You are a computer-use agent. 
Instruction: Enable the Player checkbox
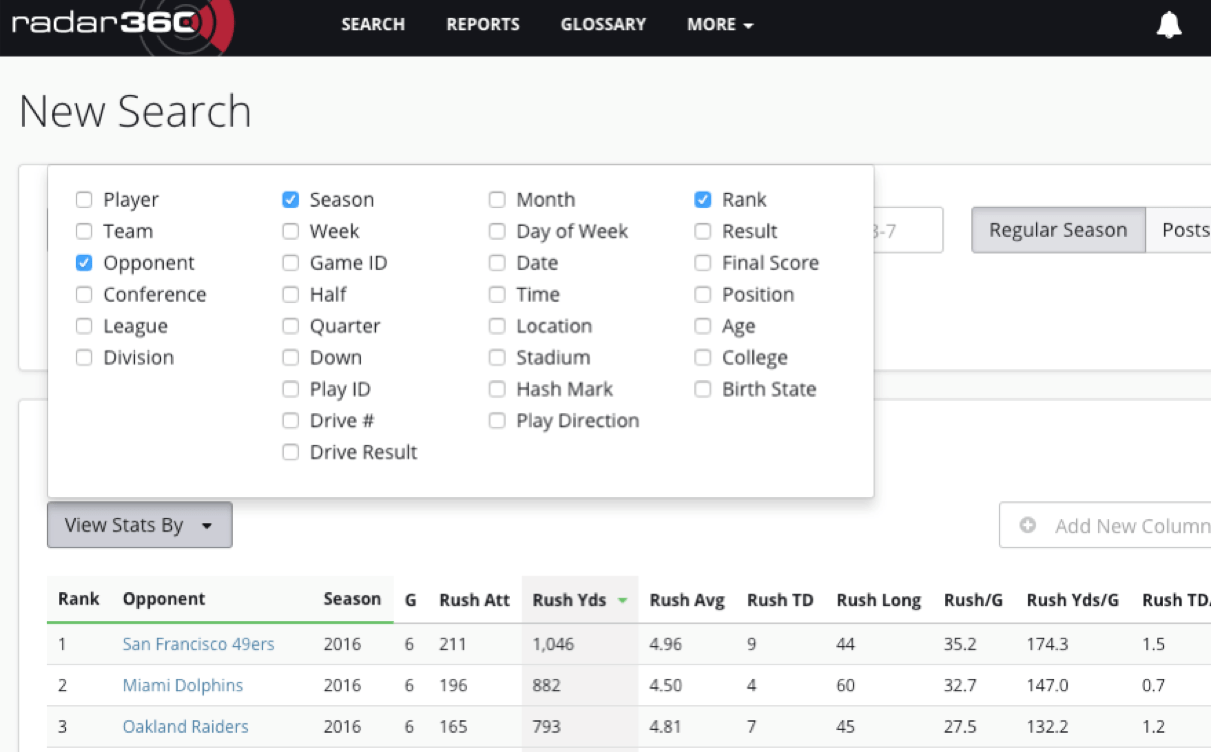point(84,200)
